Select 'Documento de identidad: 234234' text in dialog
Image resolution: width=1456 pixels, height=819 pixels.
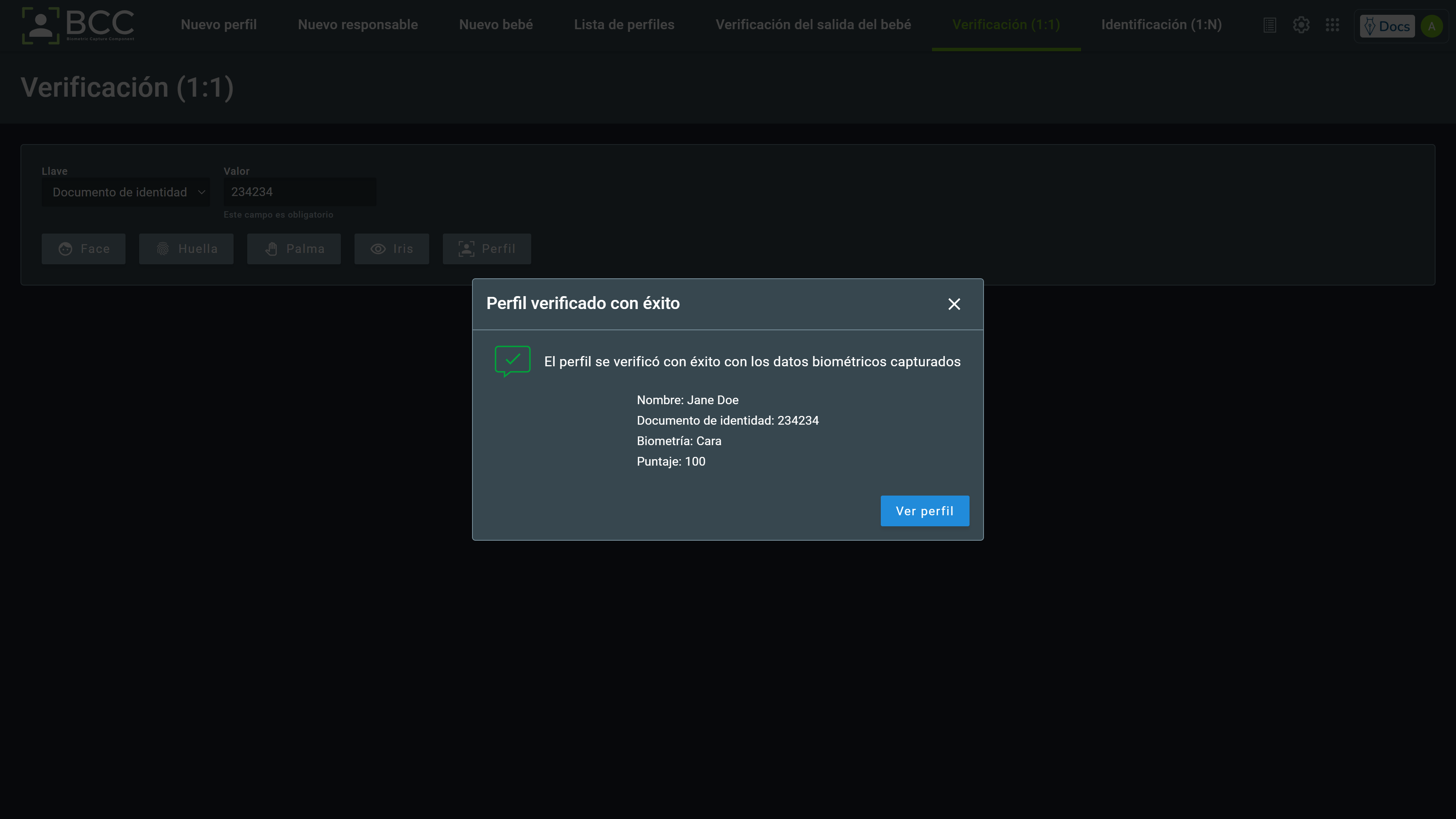728,420
